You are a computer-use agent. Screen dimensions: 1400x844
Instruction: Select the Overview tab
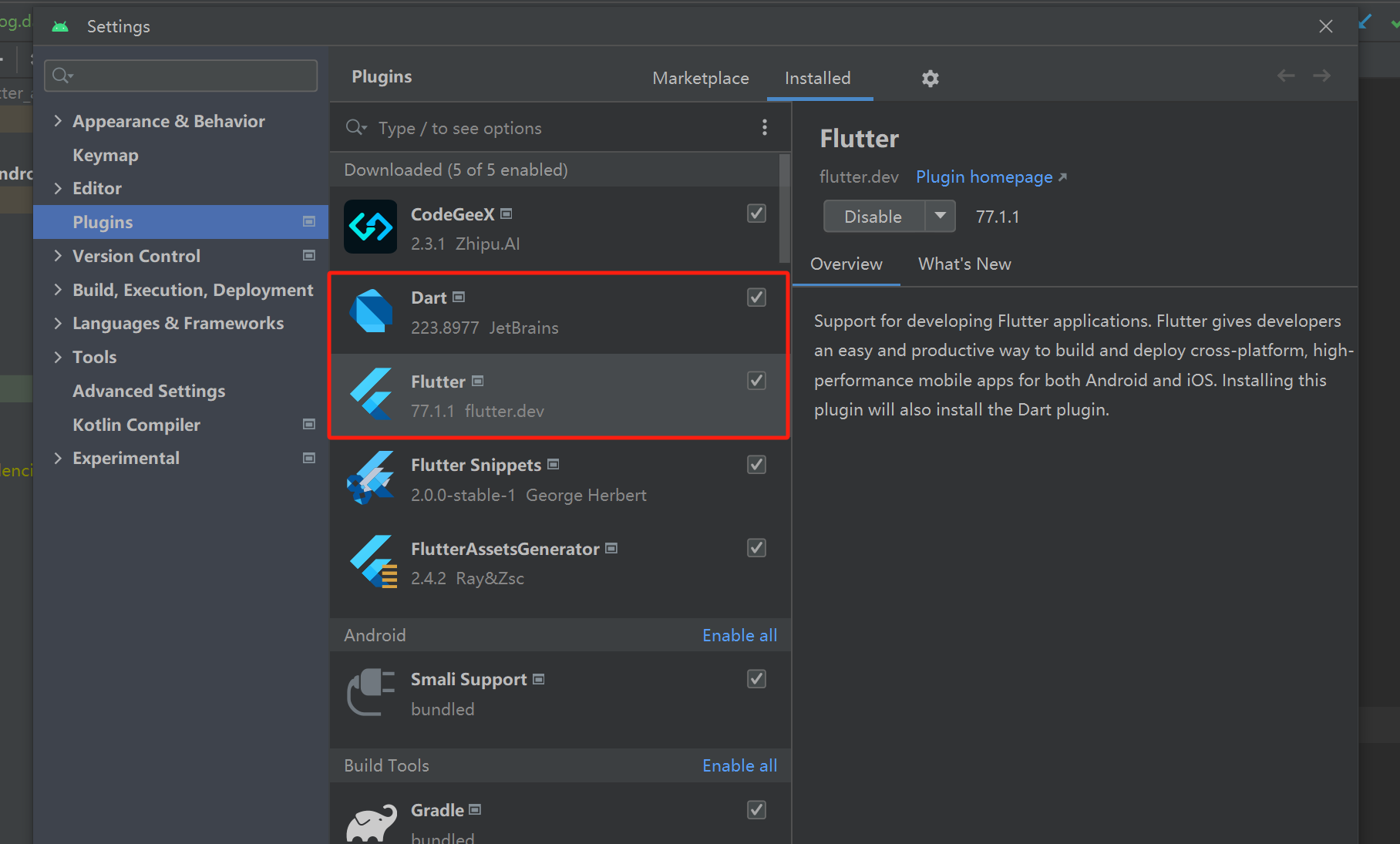pos(846,264)
